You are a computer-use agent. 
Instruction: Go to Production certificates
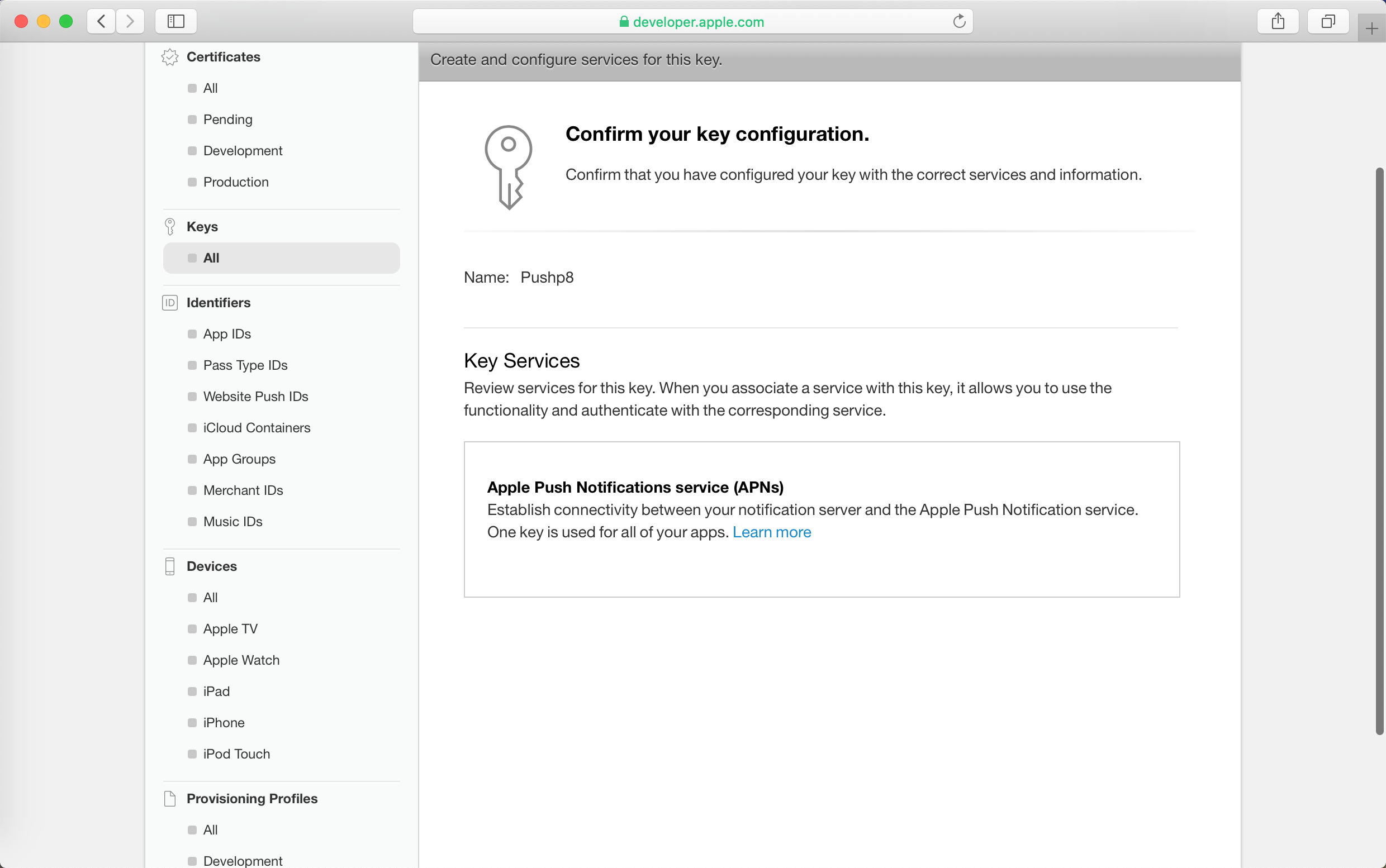[x=235, y=182]
